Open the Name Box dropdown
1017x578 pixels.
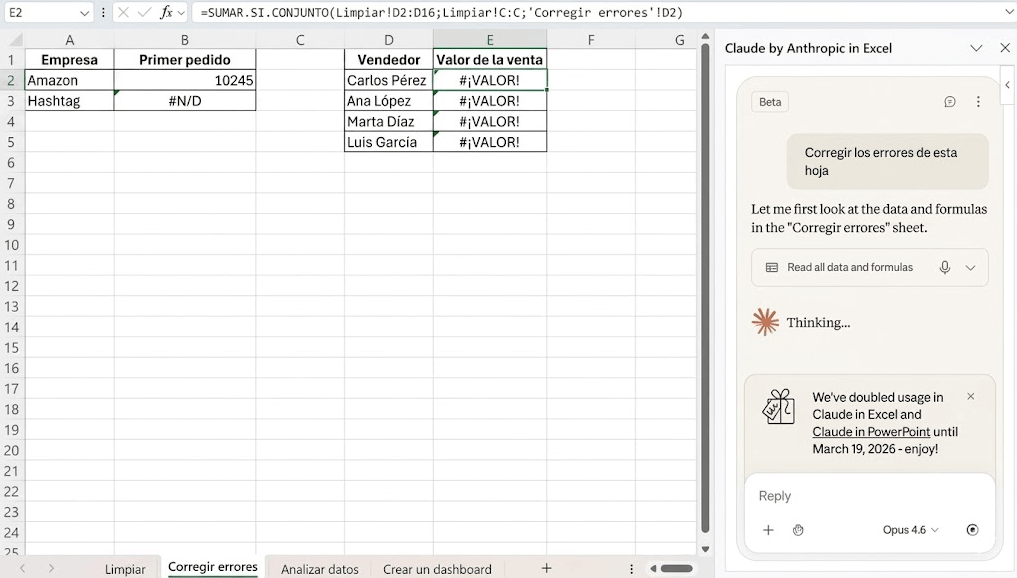pyautogui.click(x=84, y=13)
